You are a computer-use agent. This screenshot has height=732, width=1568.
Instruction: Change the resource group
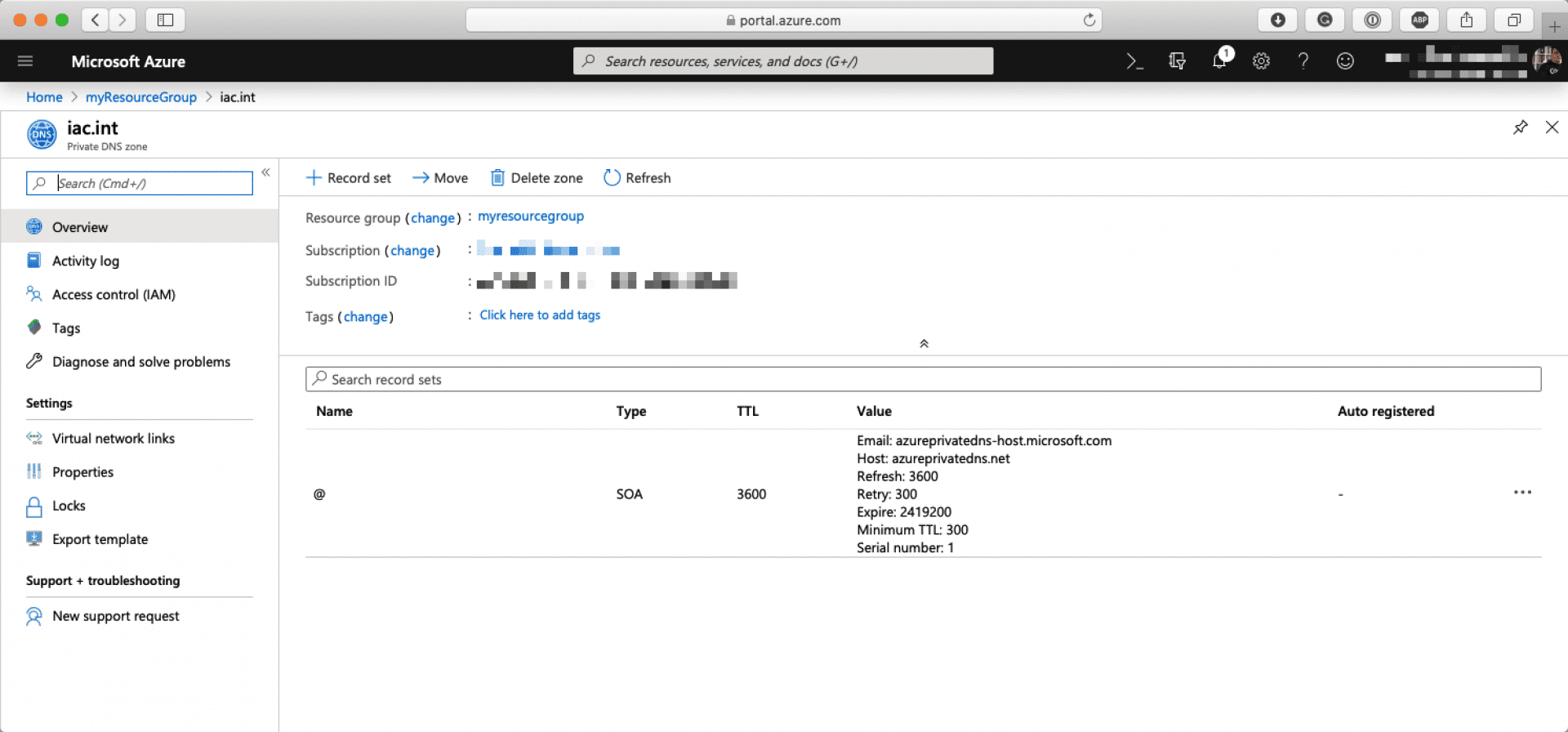432,218
